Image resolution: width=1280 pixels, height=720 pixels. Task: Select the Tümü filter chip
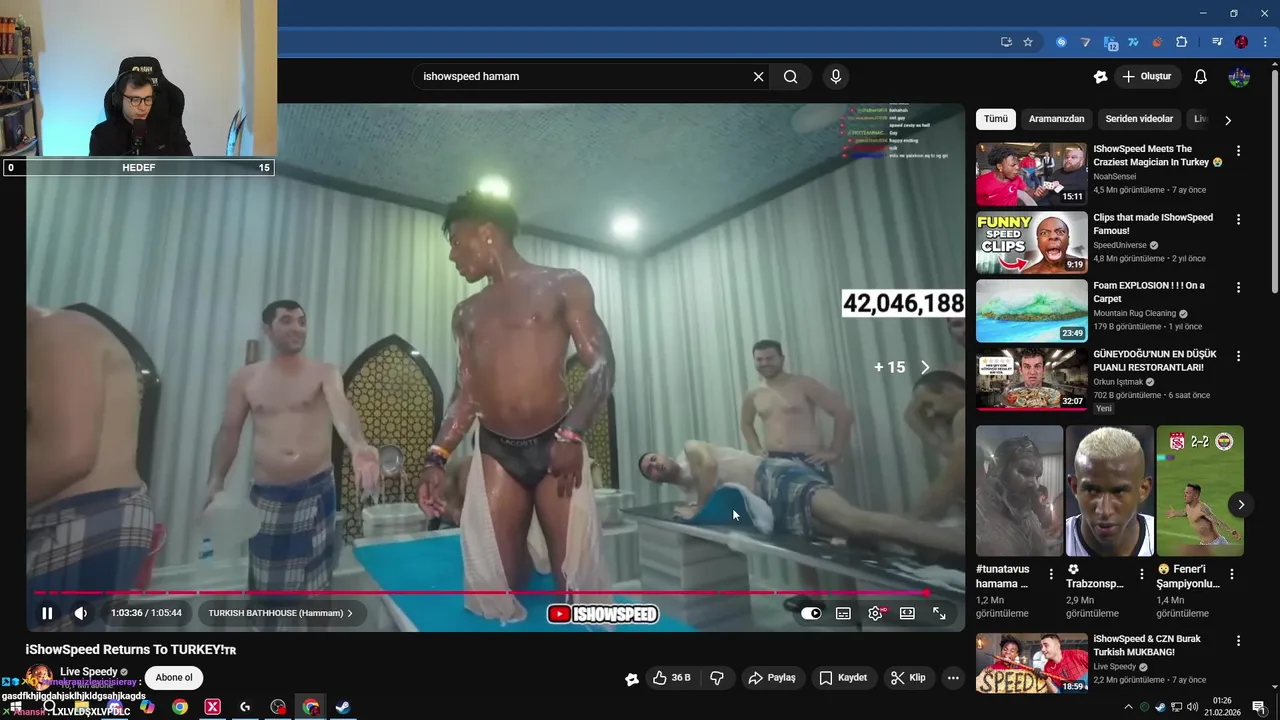(x=996, y=119)
